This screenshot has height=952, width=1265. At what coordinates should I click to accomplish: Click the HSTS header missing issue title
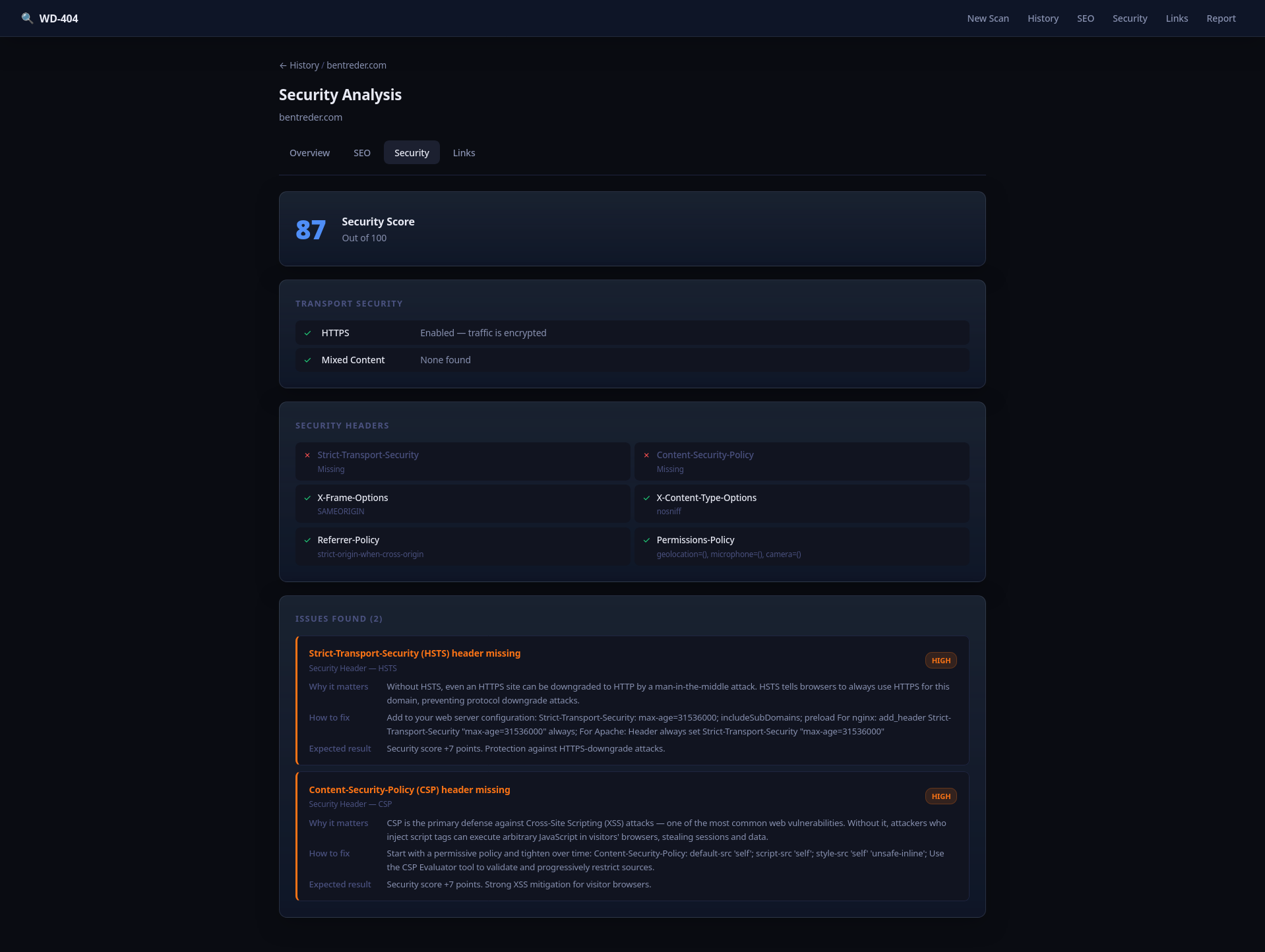click(415, 653)
